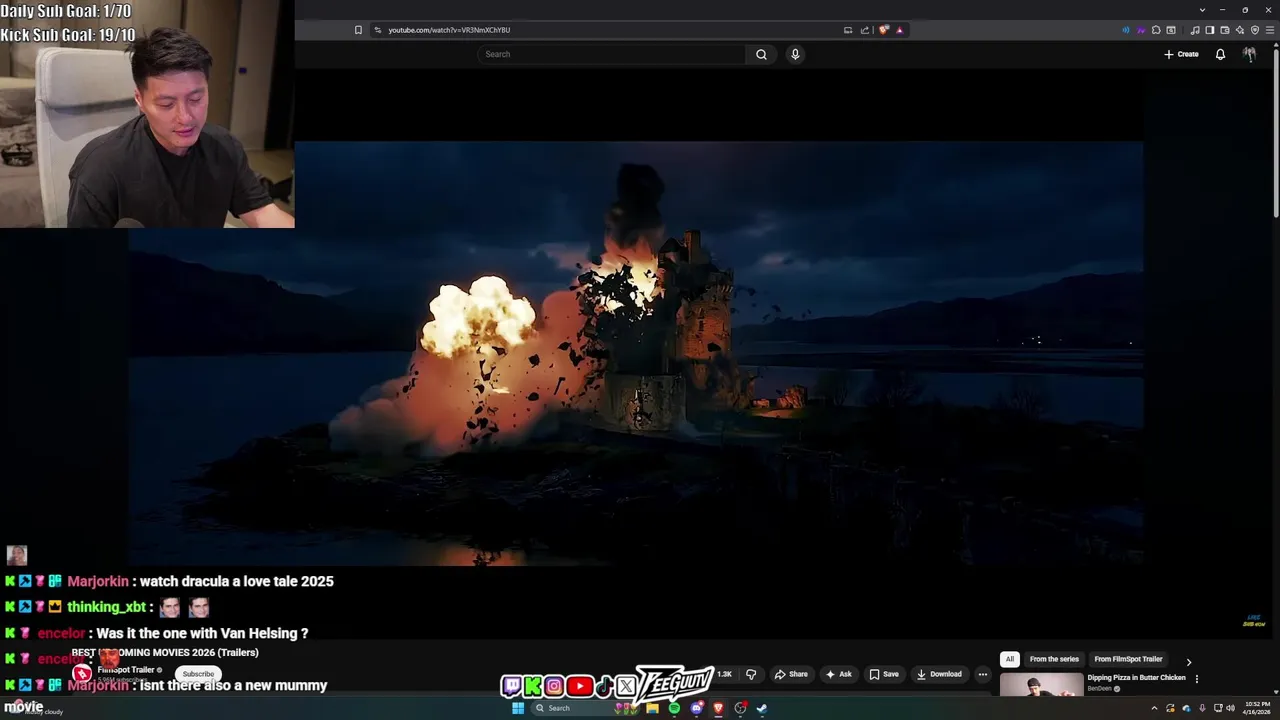This screenshot has width=1280, height=720.
Task: Open Discord from the taskbar
Action: 697,708
